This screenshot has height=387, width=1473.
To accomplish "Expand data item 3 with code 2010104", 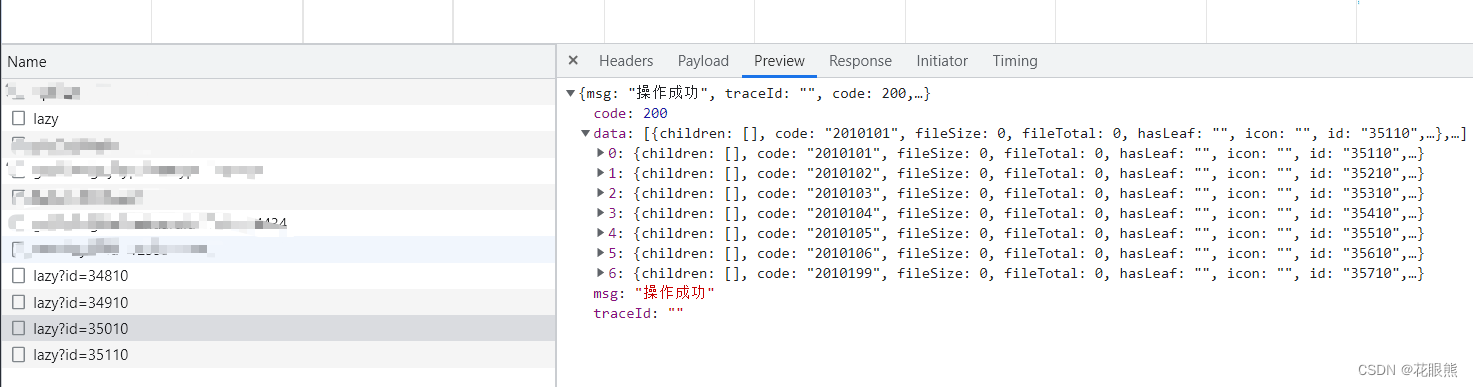I will [x=601, y=213].
